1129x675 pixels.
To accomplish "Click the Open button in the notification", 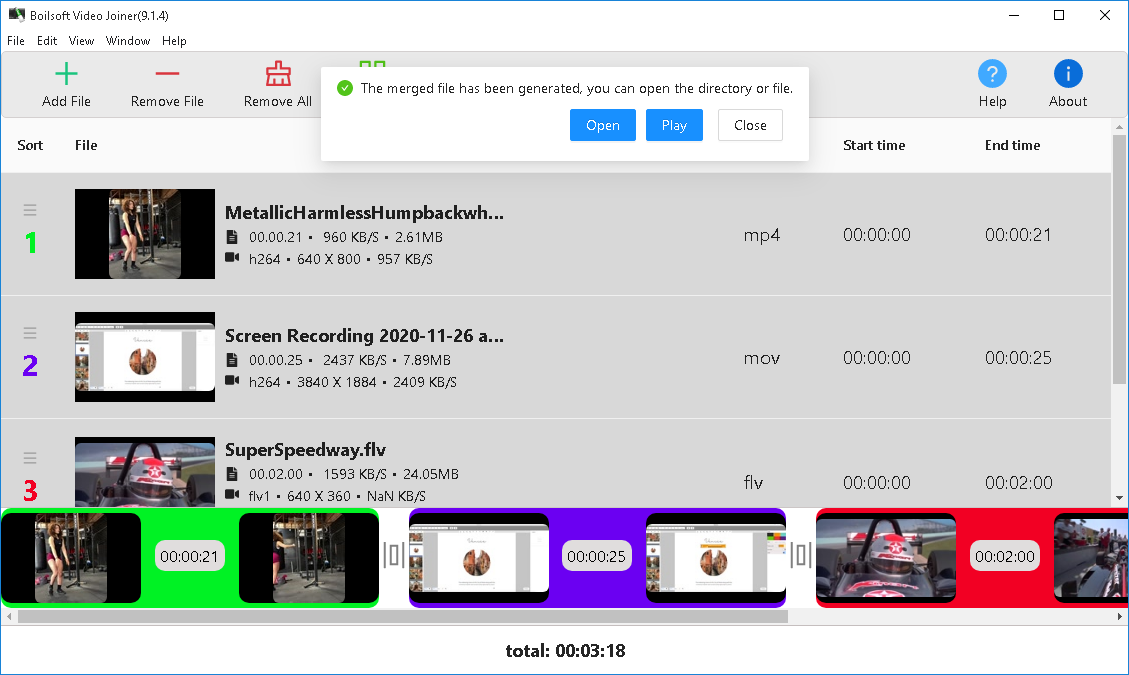I will tap(603, 125).
